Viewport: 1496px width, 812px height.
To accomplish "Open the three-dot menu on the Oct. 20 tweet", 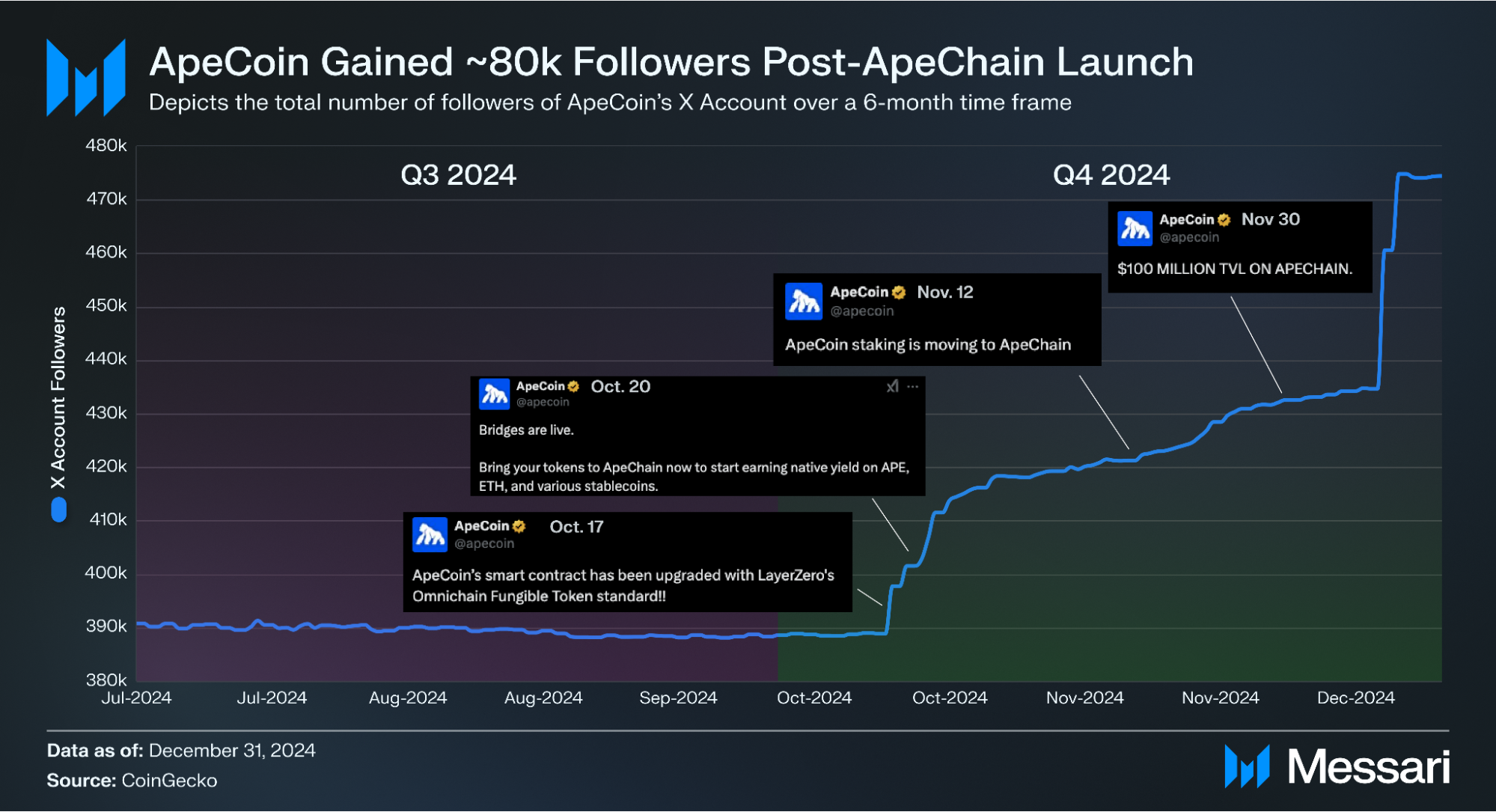I will (x=913, y=386).
